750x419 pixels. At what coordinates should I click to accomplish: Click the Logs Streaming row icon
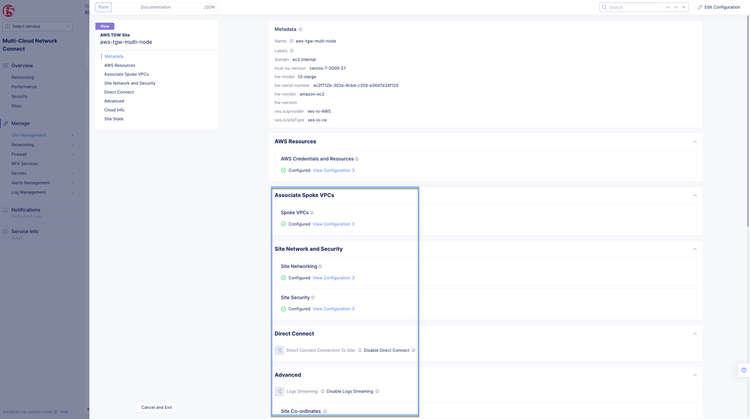tap(279, 391)
